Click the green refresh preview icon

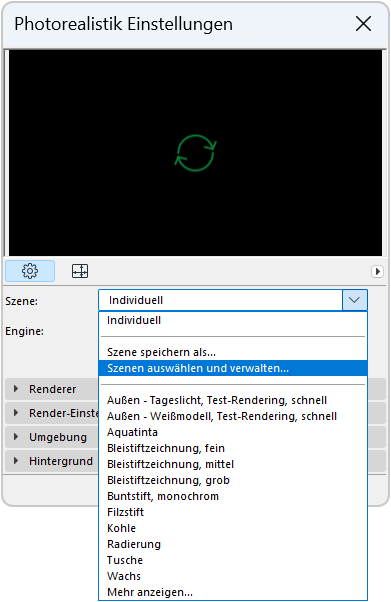pyautogui.click(x=196, y=153)
